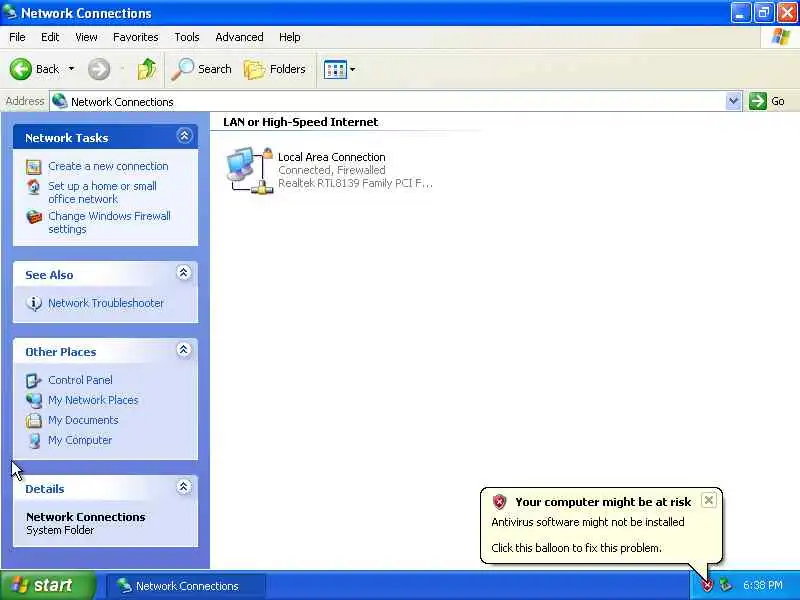Collapse the See Also panel
This screenshot has width=800, height=600.
click(x=184, y=273)
